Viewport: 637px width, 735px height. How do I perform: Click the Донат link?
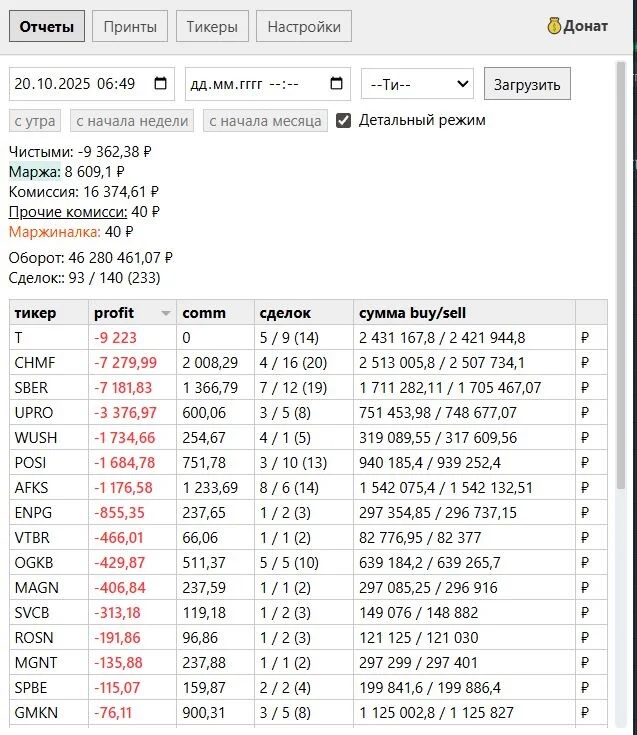(585, 26)
